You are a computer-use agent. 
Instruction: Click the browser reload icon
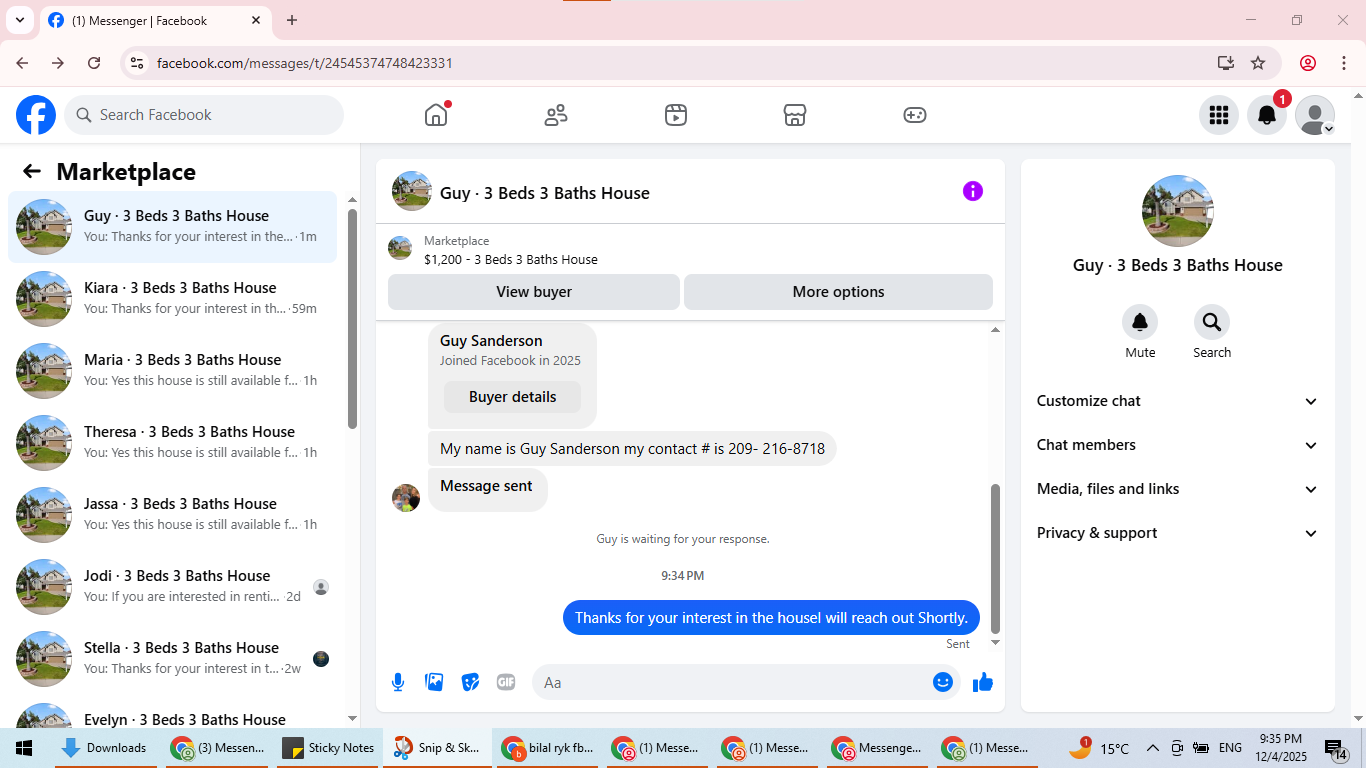94,63
